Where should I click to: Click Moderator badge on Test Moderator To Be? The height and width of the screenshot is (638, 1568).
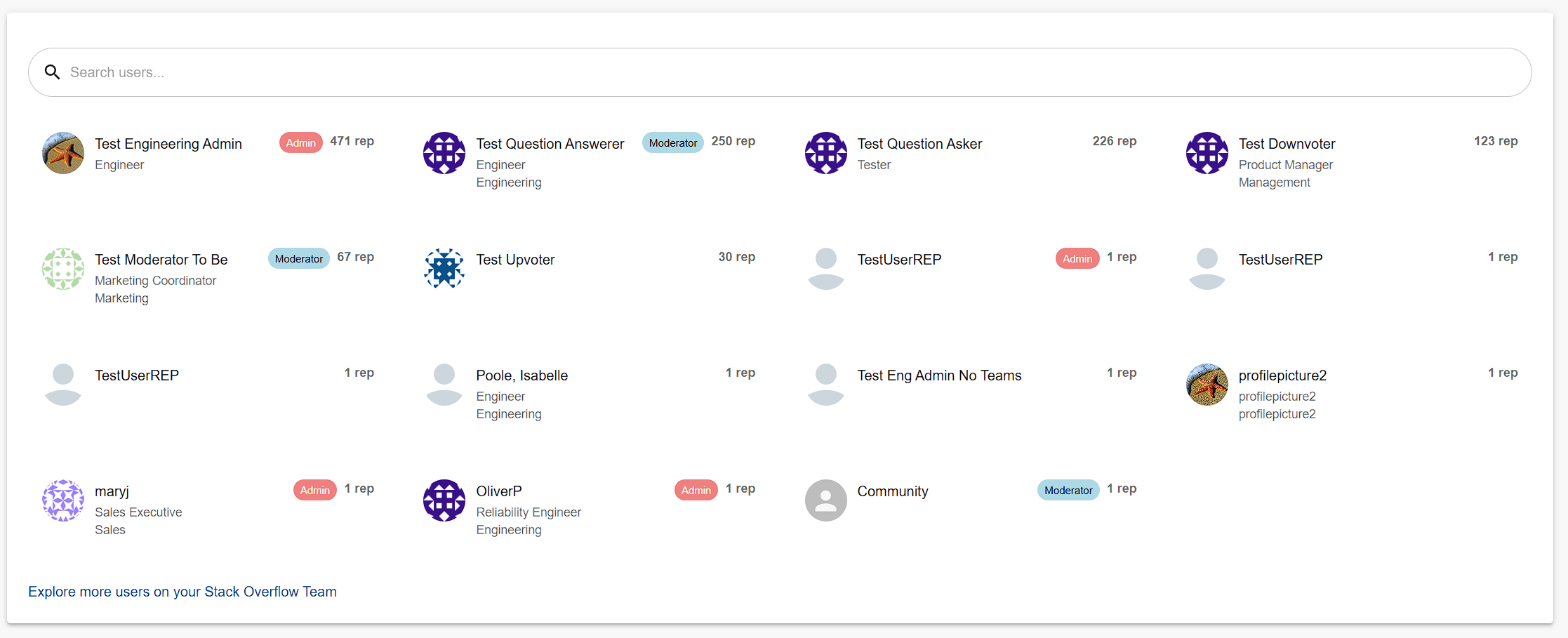click(x=299, y=258)
